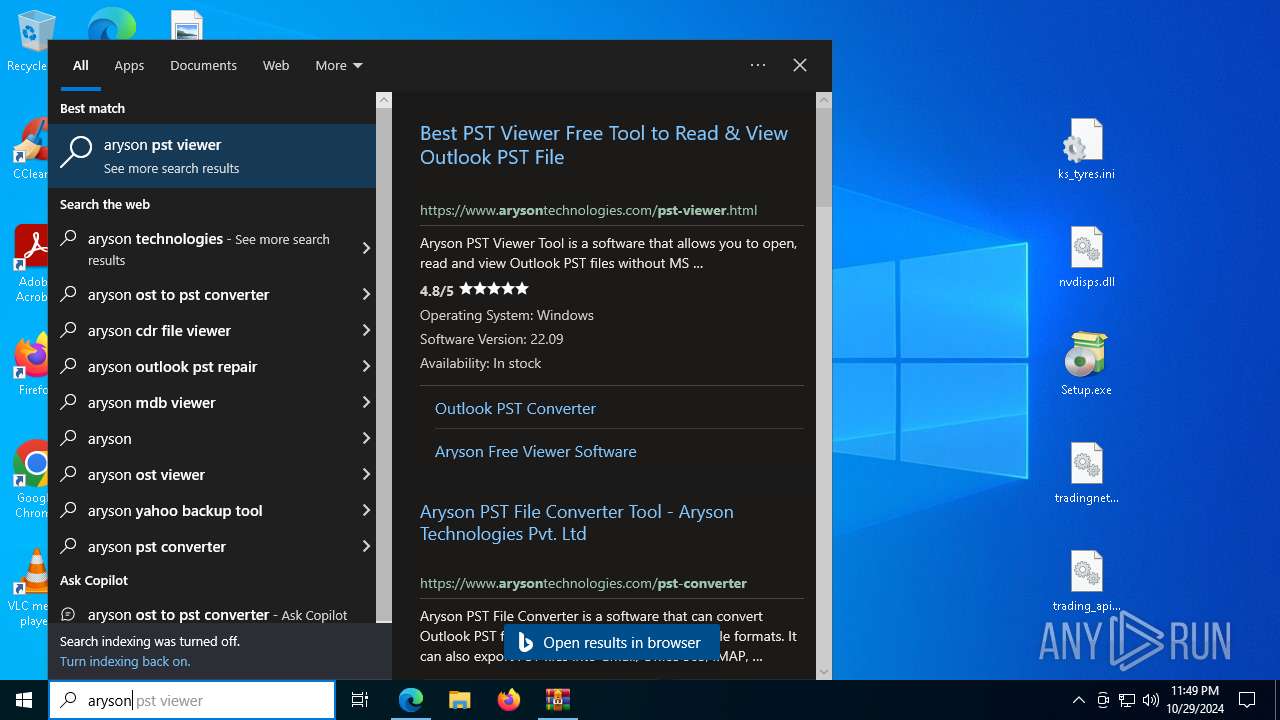
Task: Launch Firefox from the taskbar
Action: [508, 700]
